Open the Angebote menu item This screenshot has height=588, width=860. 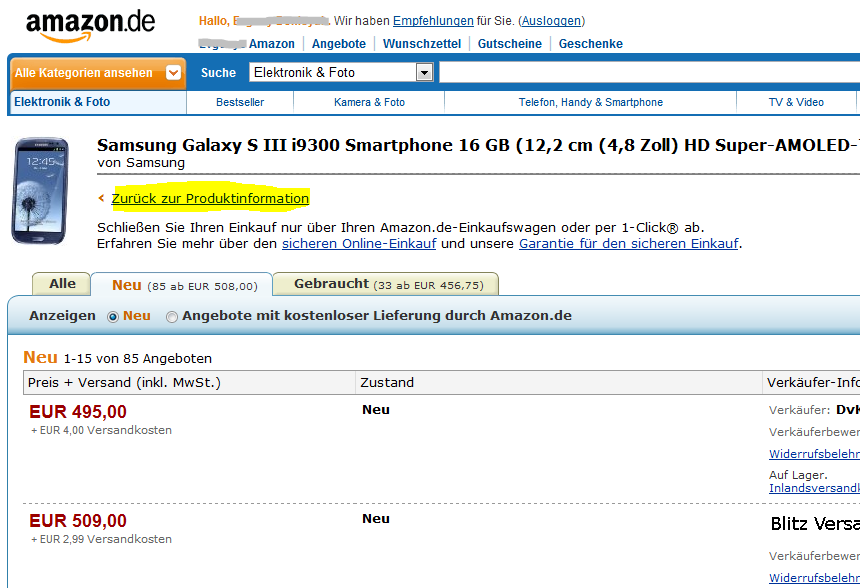click(x=338, y=44)
